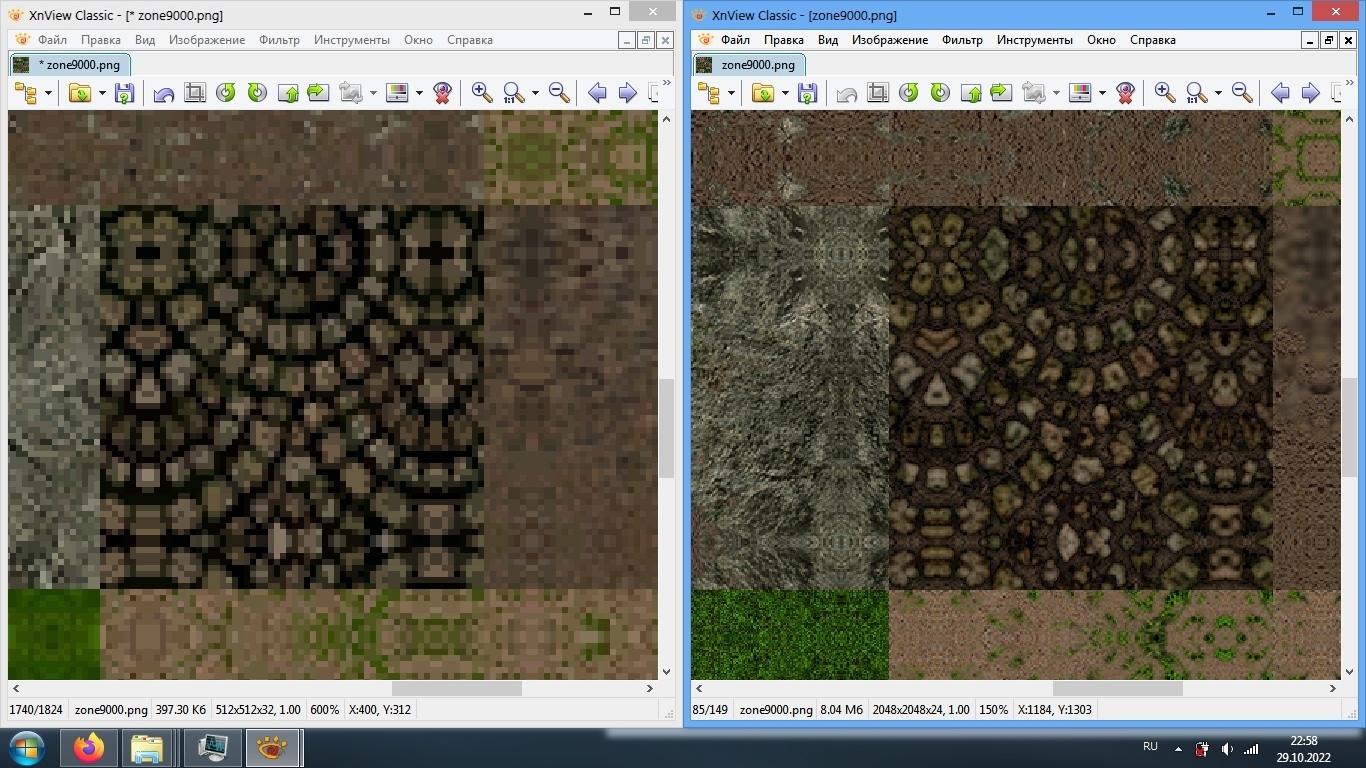Open Фильтр menu in left window

tap(279, 40)
